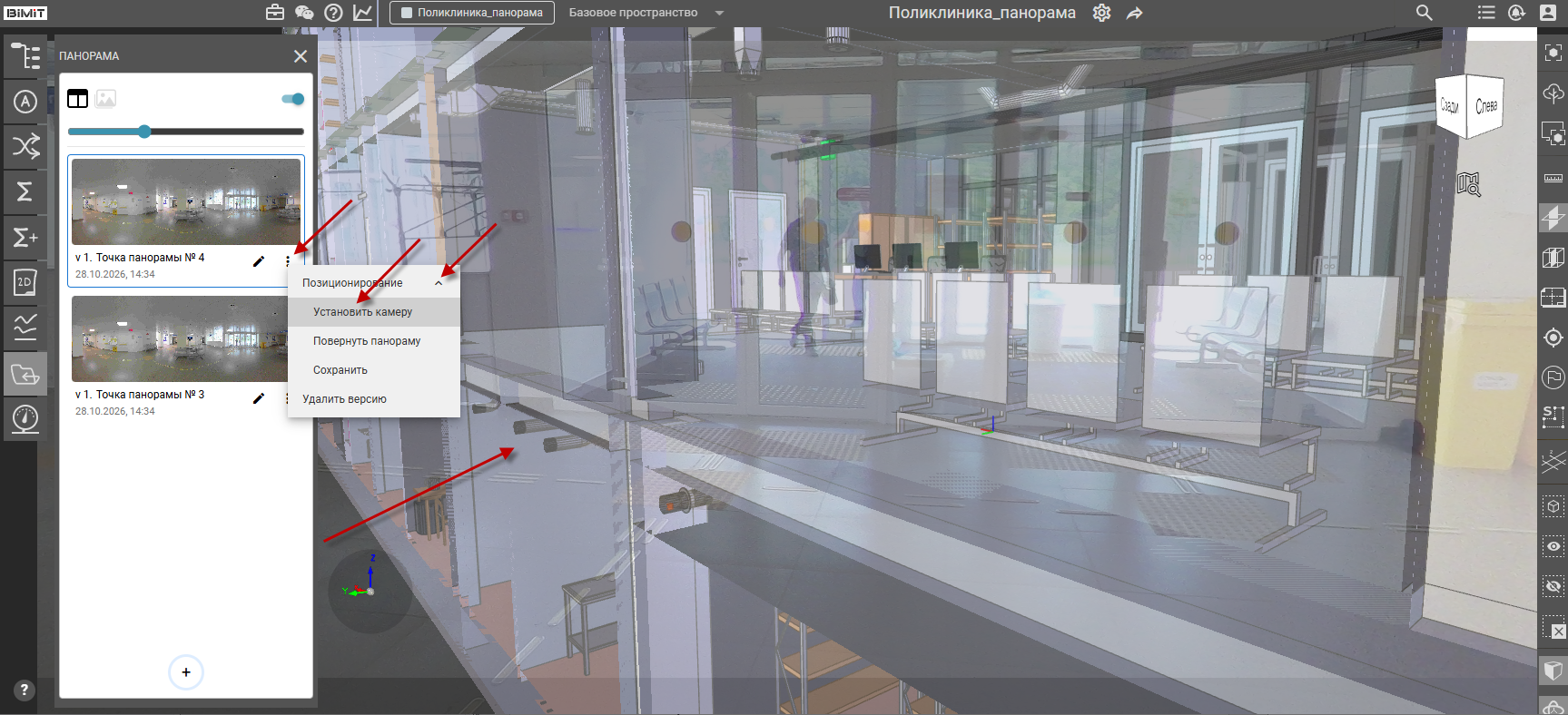Open the annotation tool with letter A
Viewport: 1568px width, 715px height.
[x=25, y=102]
